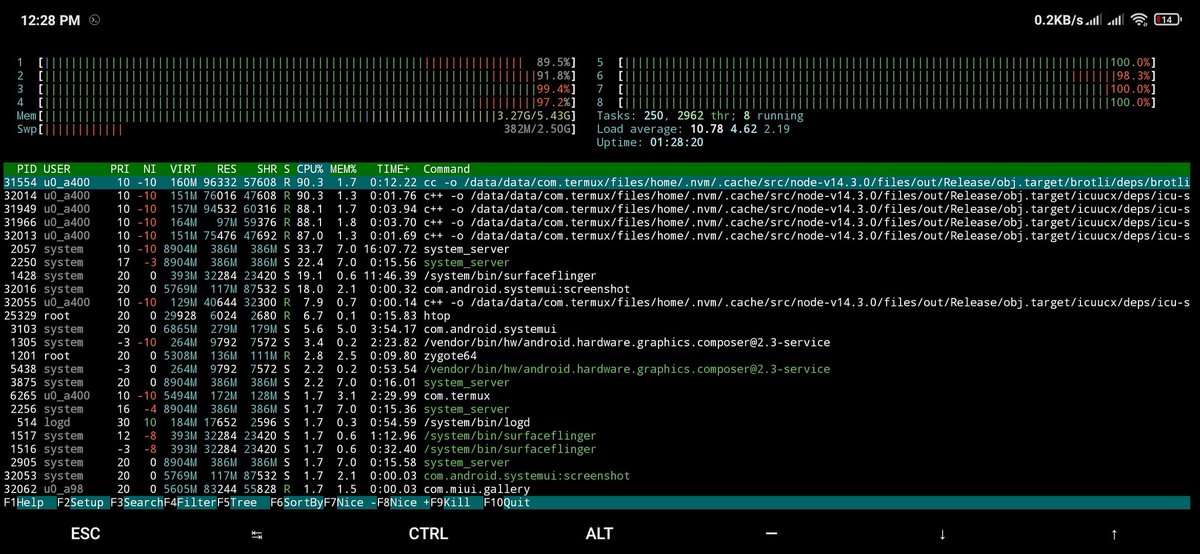This screenshot has width=1200, height=554.
Task: Tap the ALT extra key
Action: pos(599,534)
